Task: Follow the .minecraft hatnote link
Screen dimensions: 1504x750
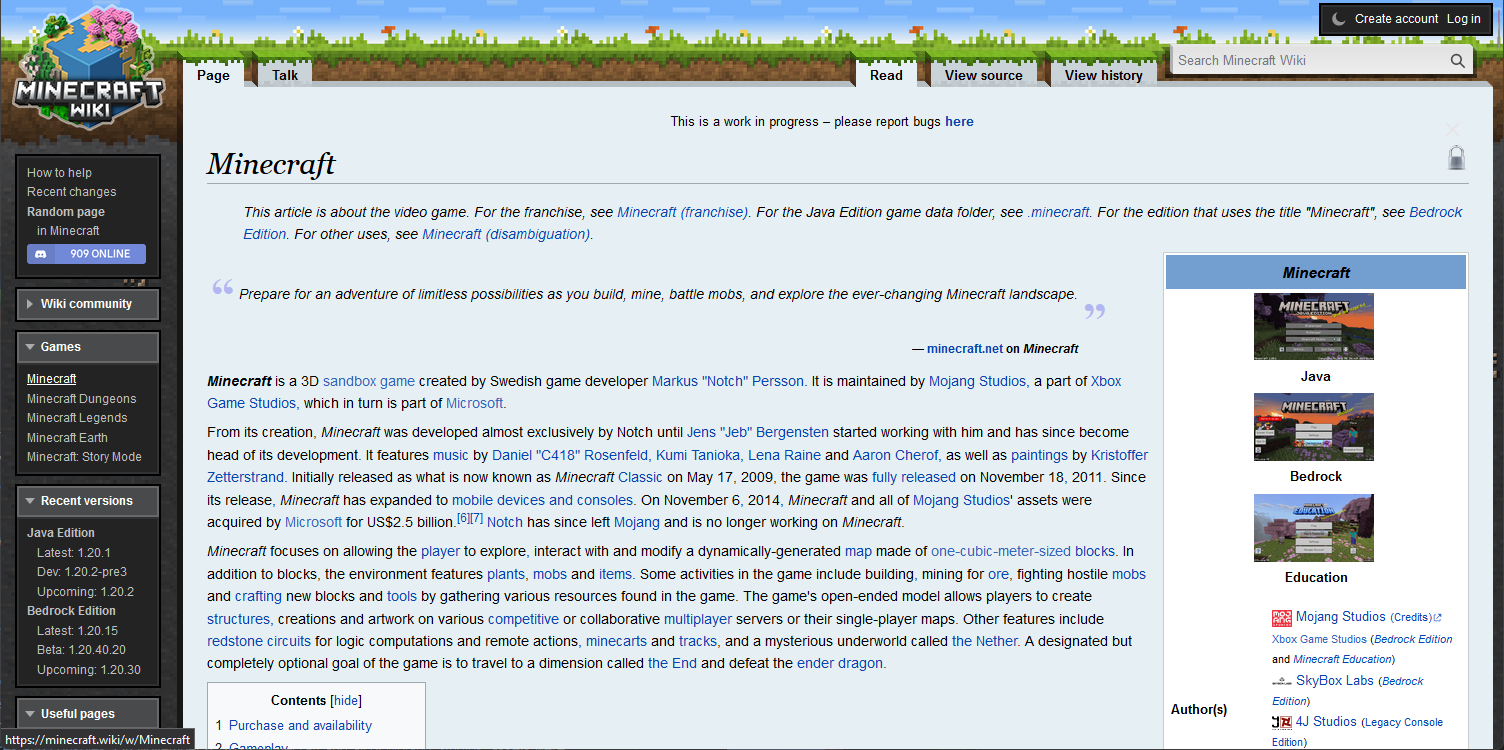Action: click(x=1058, y=212)
